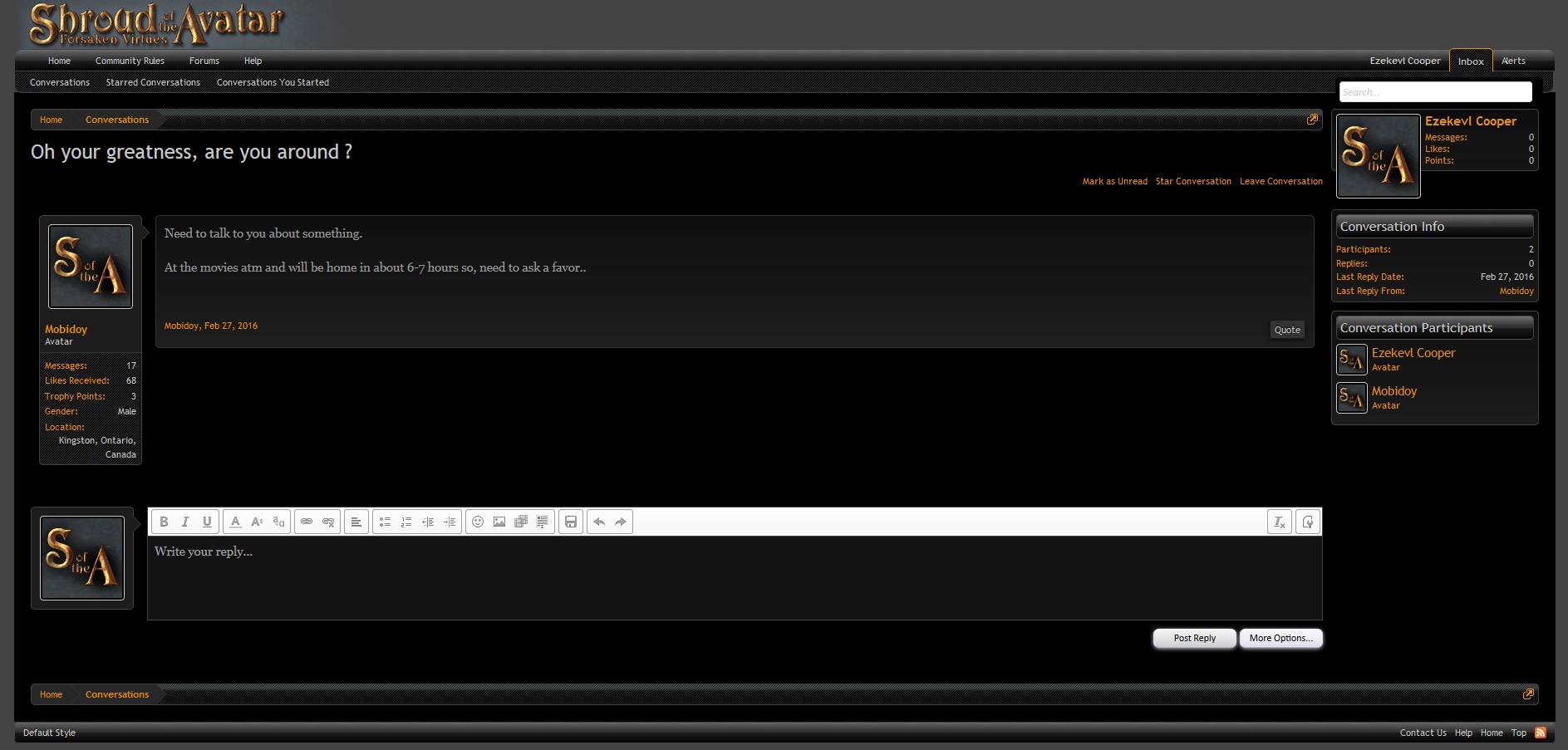Open quick navigation icon in top breadcrumb
This screenshot has width=1568, height=750.
1312,120
